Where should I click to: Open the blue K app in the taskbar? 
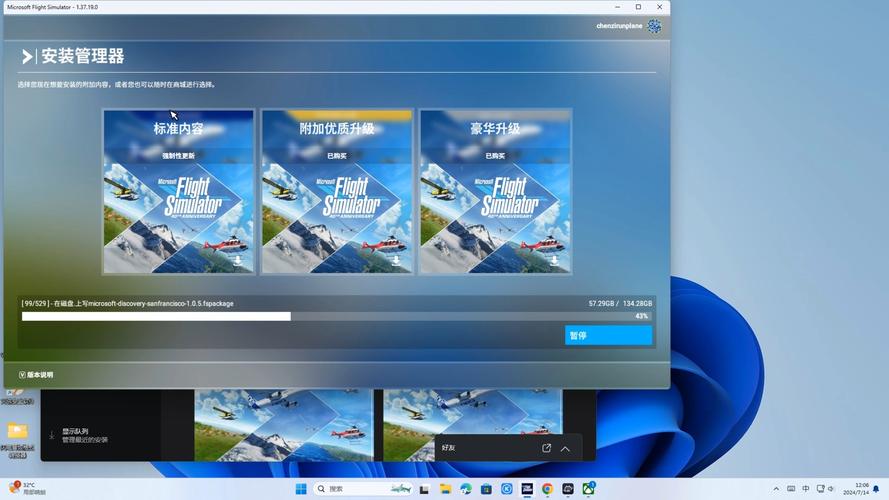(x=506, y=489)
